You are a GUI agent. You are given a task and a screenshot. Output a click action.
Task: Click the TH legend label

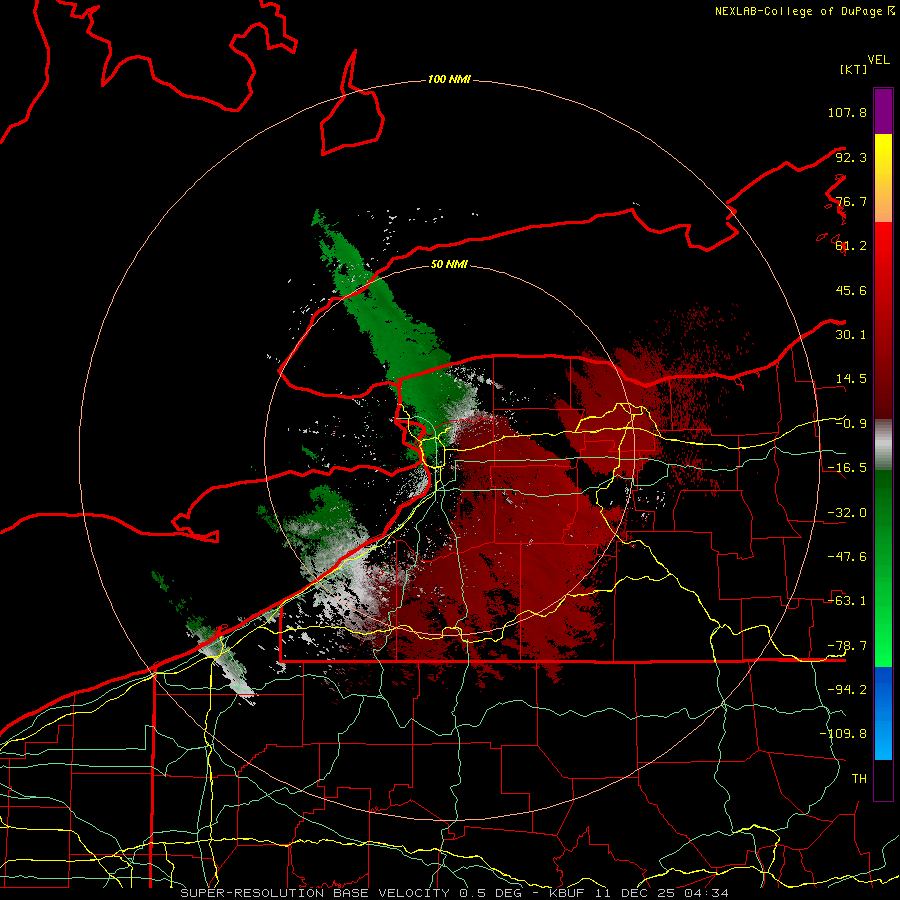[859, 779]
